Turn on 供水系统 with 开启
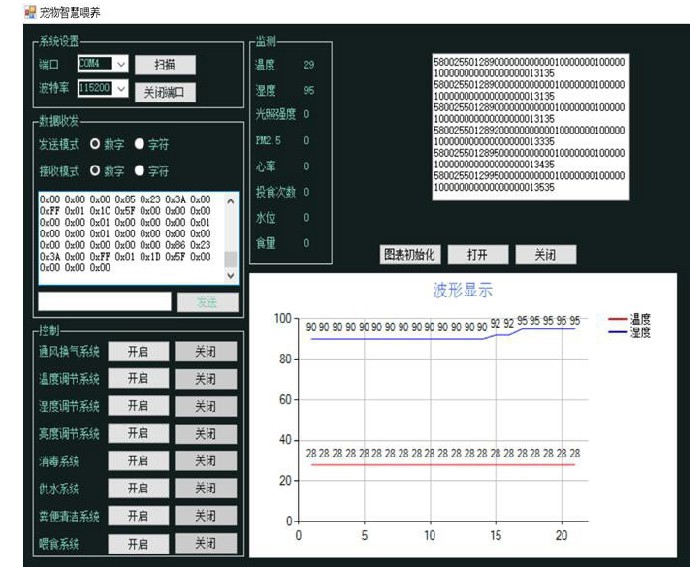Image resolution: width=690 pixels, height=567 pixels. [x=139, y=488]
